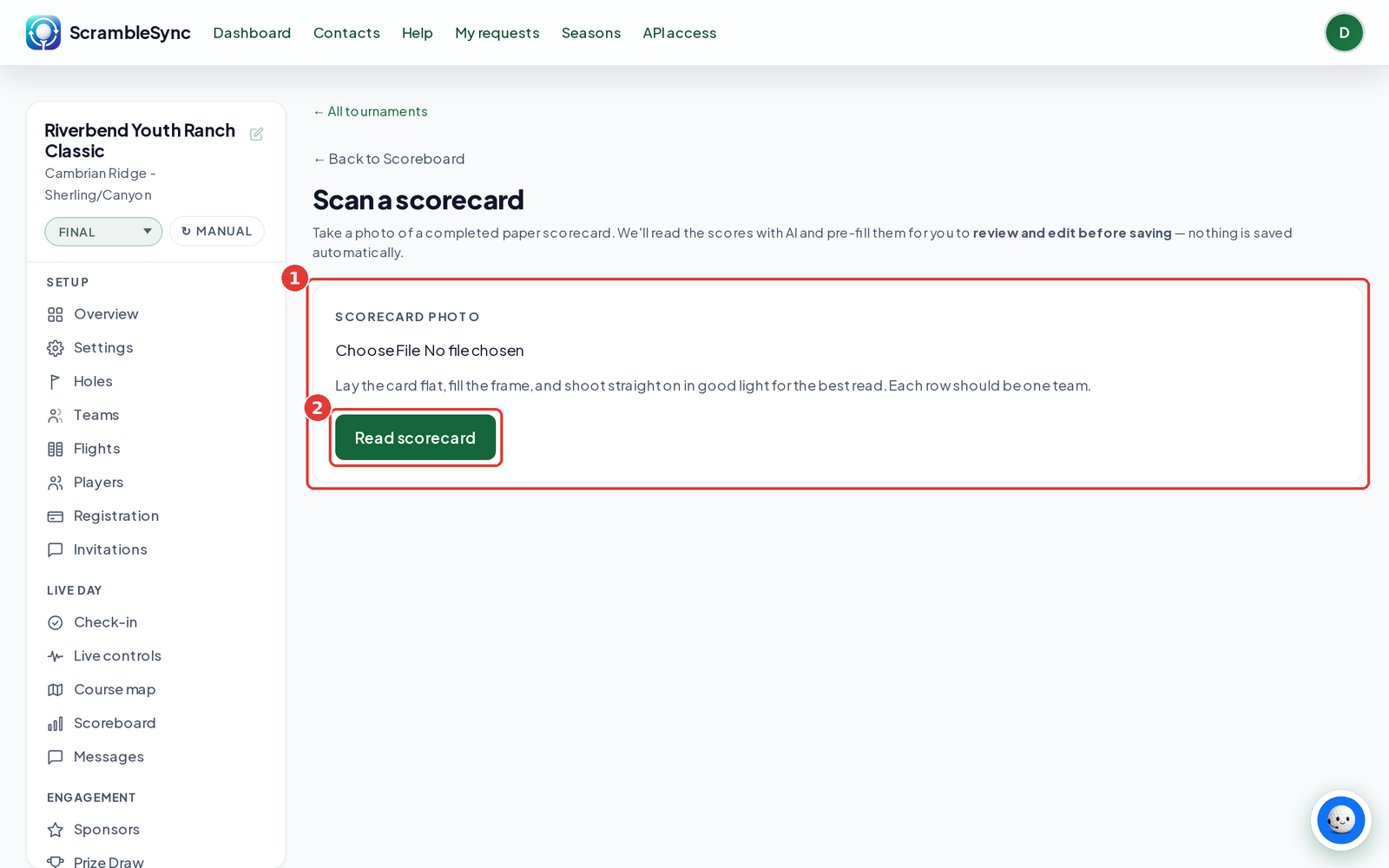Click the Course map icon
1389x868 pixels.
(56, 690)
